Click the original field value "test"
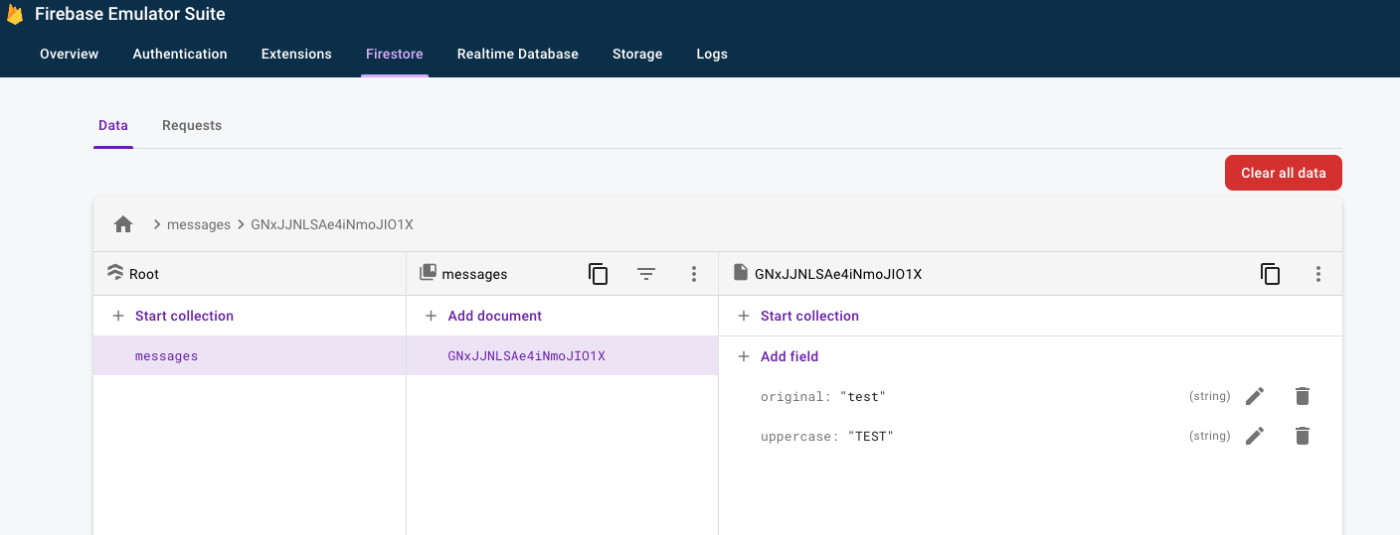 point(863,397)
